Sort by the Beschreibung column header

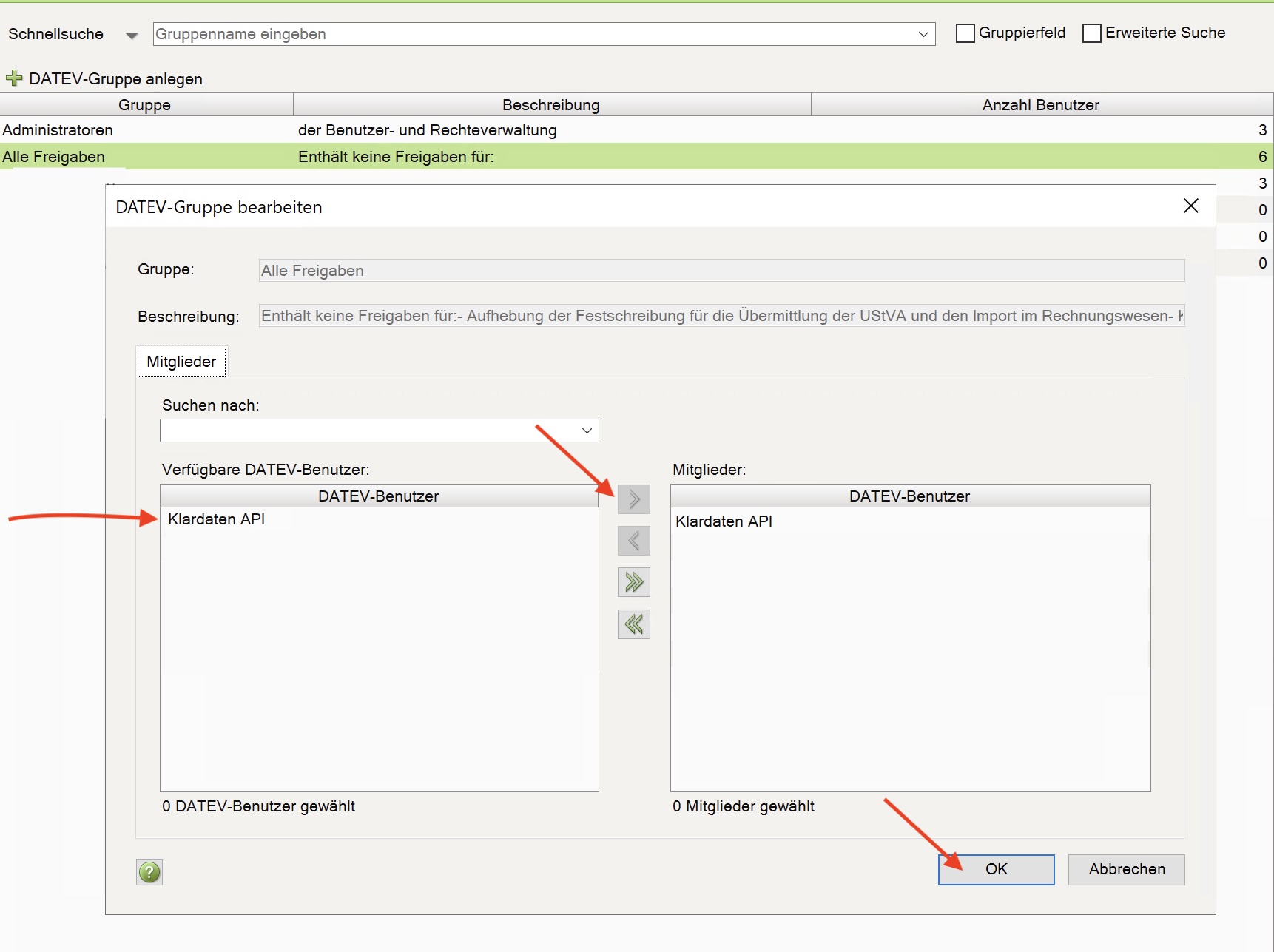pyautogui.click(x=552, y=105)
